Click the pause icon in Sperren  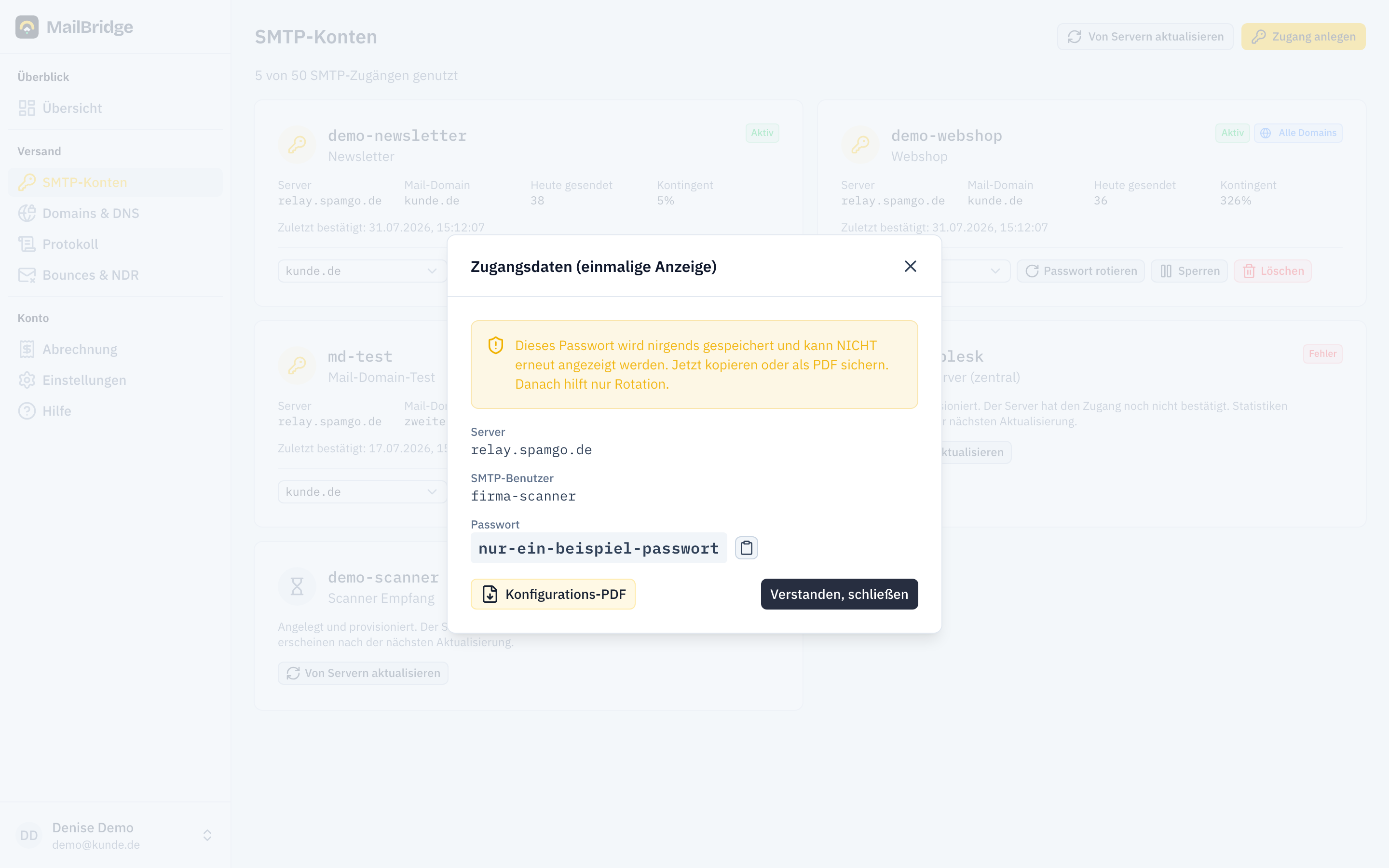[1166, 271]
